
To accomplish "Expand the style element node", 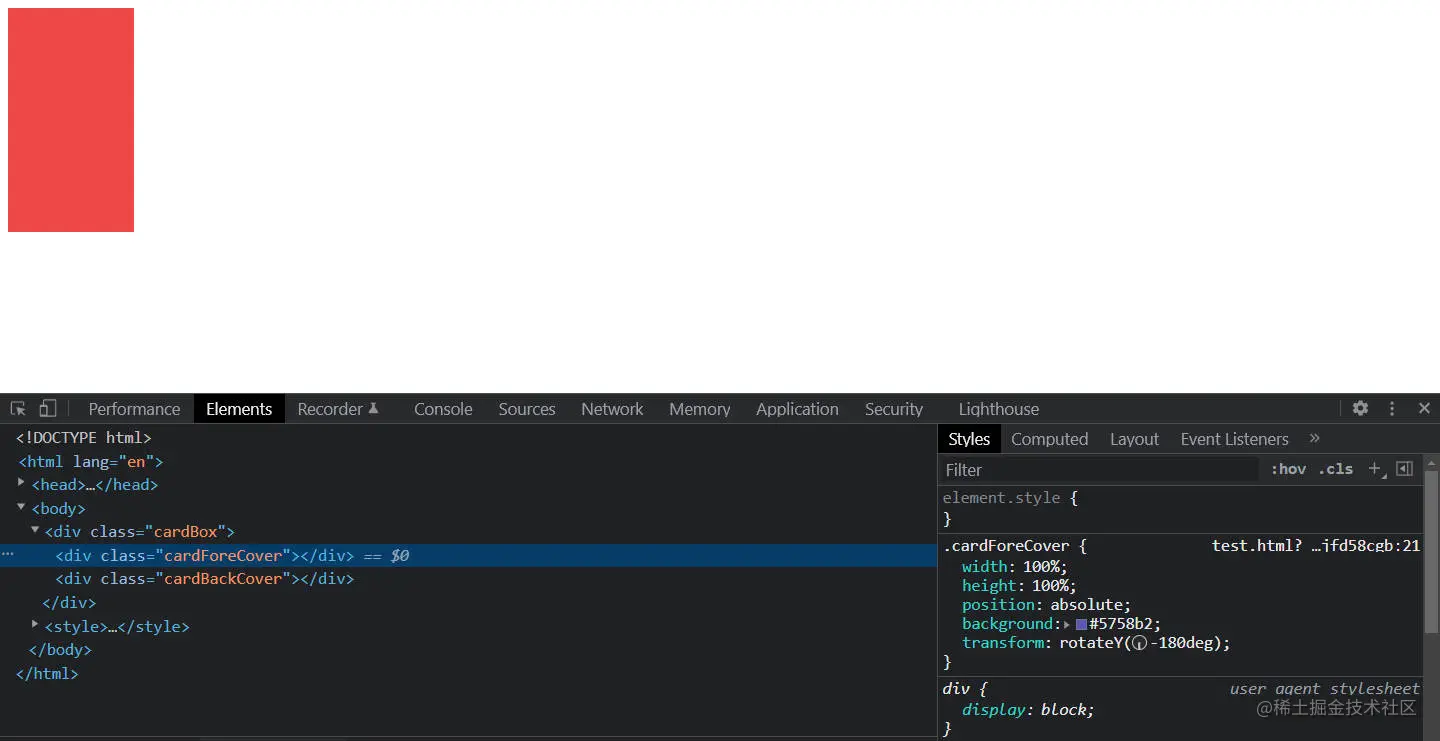I will click(x=35, y=624).
